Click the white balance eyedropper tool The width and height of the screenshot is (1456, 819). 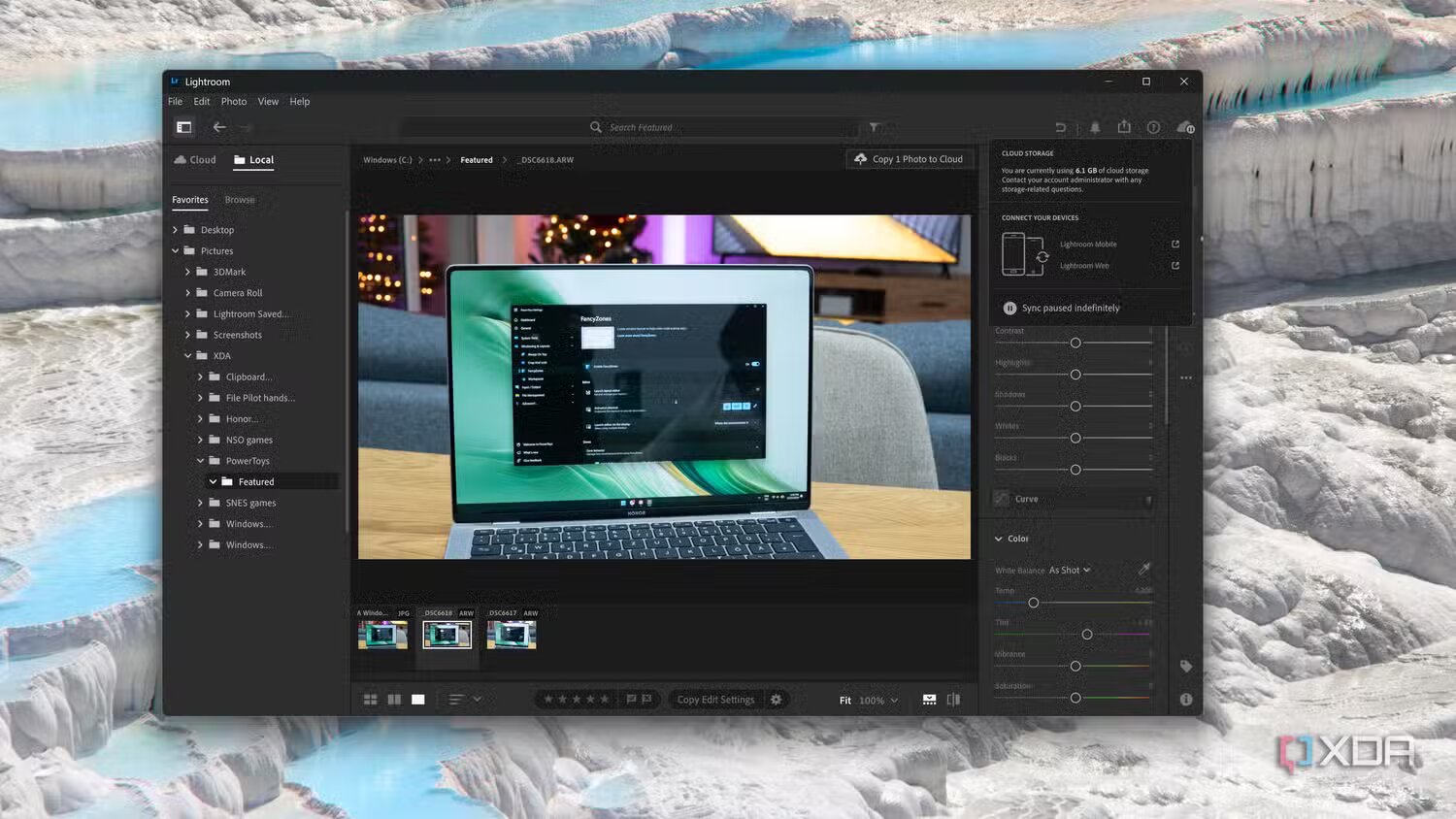click(x=1144, y=570)
